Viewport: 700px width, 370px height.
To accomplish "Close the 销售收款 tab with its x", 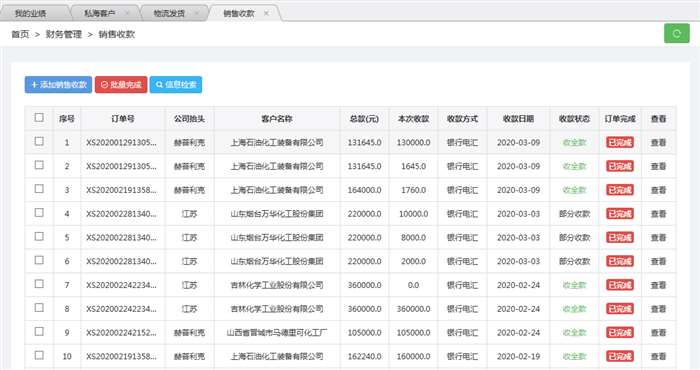I will (267, 13).
